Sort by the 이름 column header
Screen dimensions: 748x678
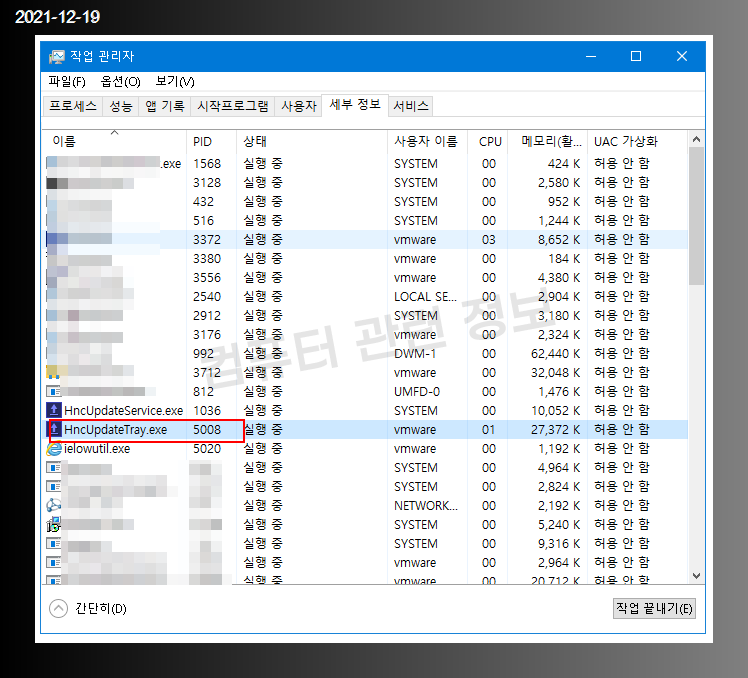pyautogui.click(x=114, y=141)
